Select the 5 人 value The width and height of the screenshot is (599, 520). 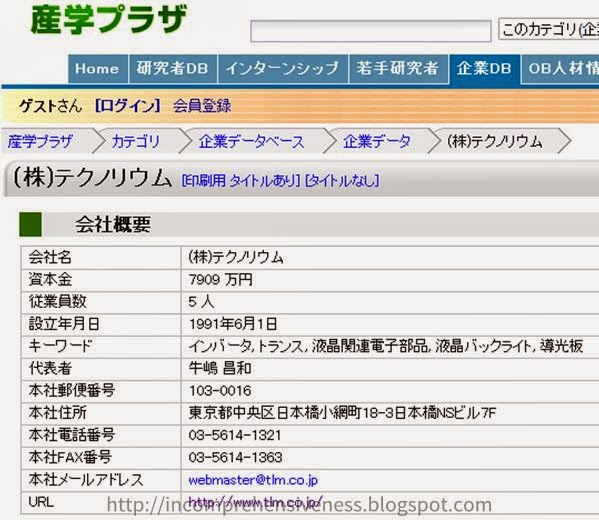point(201,302)
